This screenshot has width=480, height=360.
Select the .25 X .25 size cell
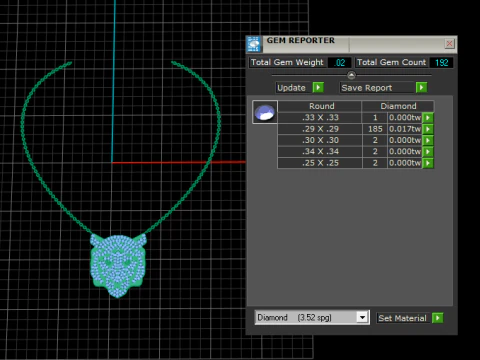click(320, 163)
